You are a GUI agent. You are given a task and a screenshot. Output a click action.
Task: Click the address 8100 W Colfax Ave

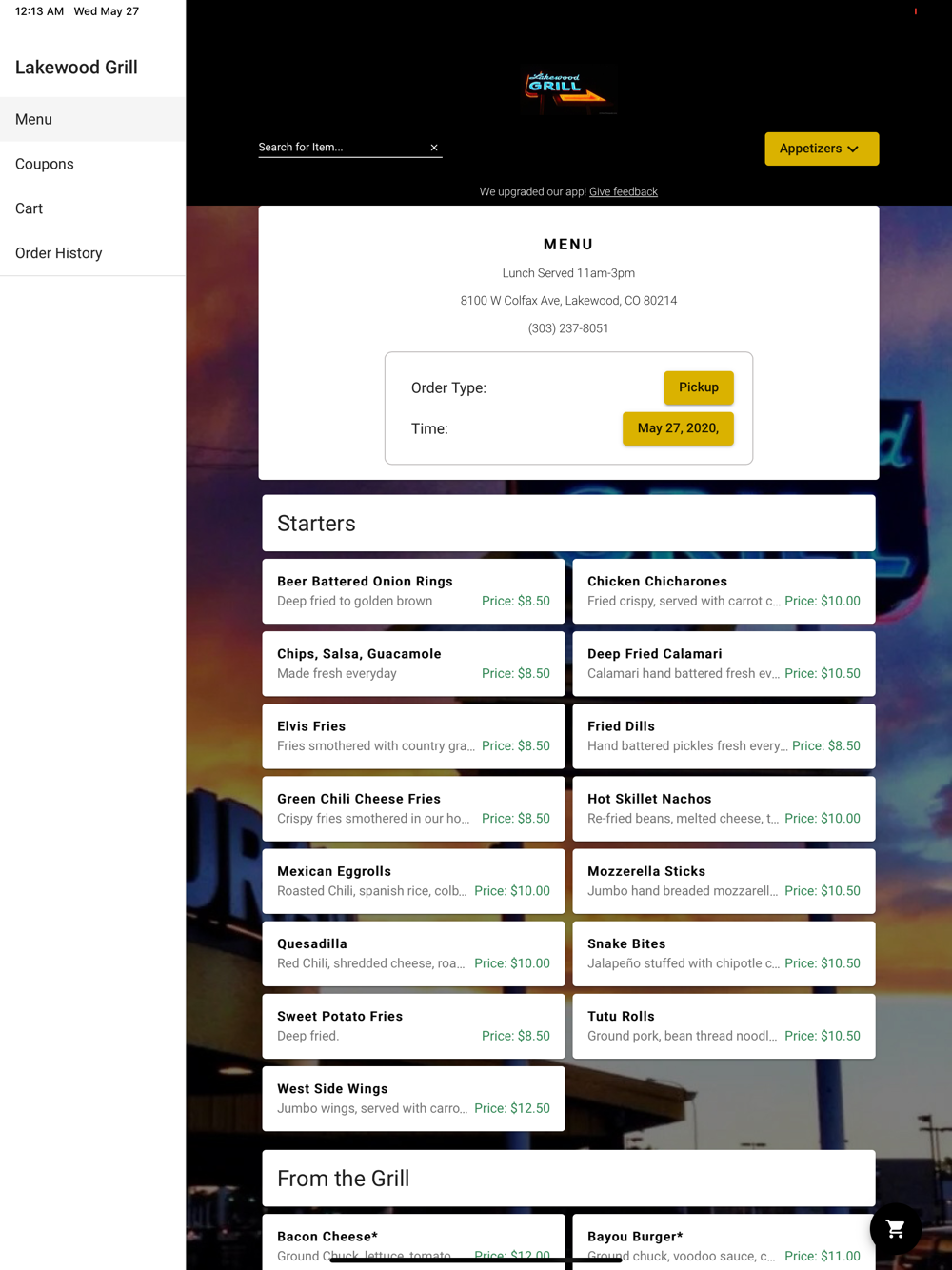click(x=568, y=301)
